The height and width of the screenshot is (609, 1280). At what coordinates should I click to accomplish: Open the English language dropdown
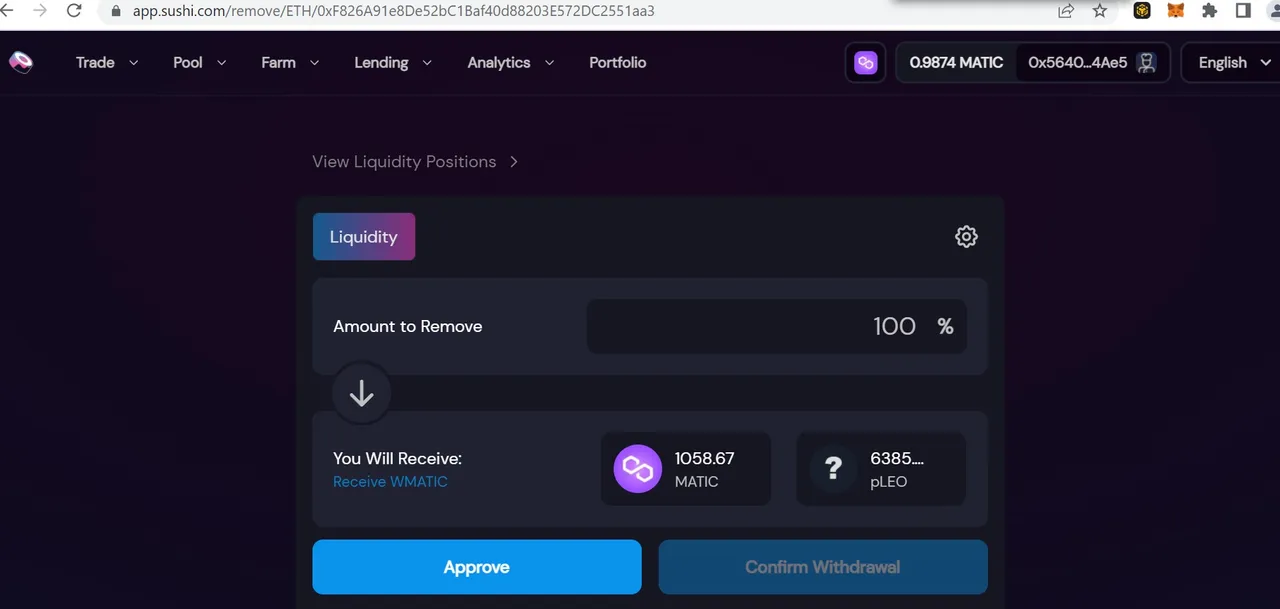[x=1234, y=62]
